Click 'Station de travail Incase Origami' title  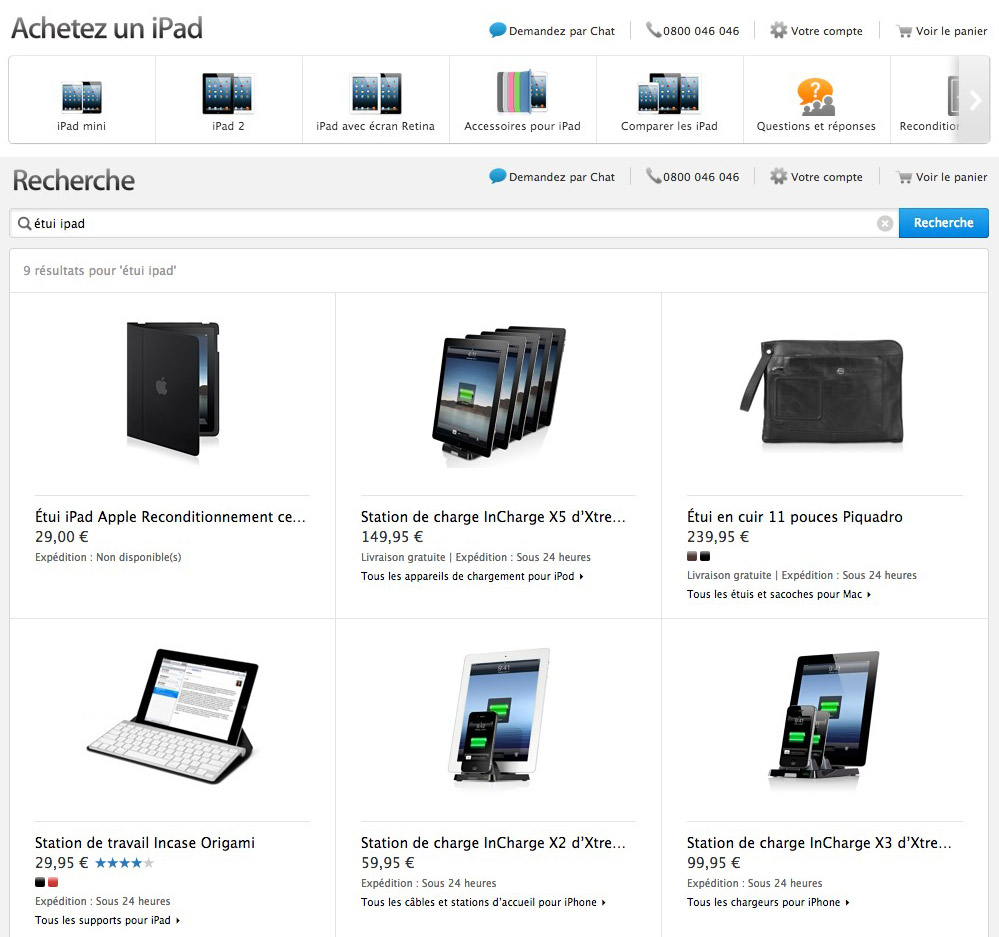click(145, 843)
